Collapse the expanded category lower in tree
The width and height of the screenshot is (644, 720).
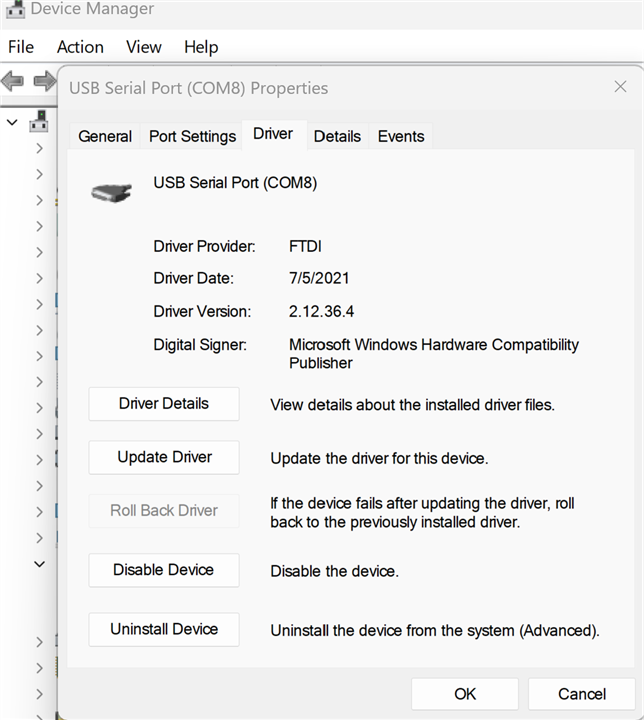pyautogui.click(x=39, y=564)
